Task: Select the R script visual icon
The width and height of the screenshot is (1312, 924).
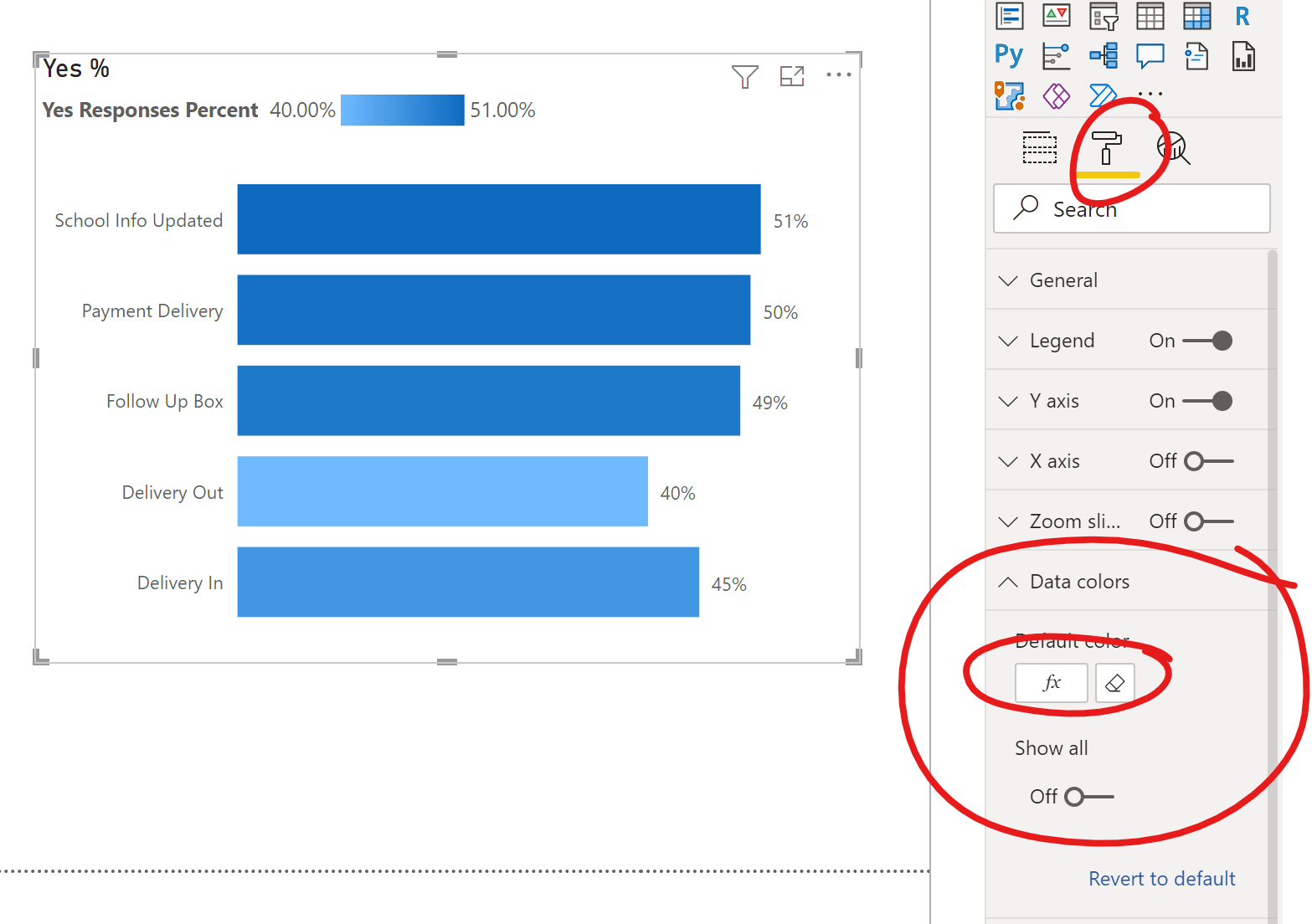Action: (1243, 16)
